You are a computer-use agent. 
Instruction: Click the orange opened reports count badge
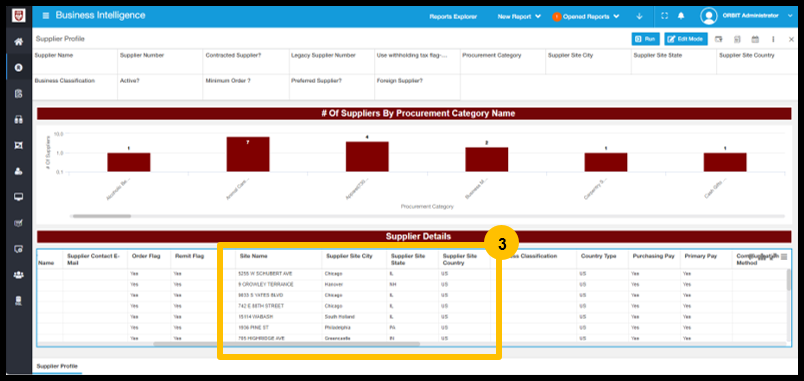pyautogui.click(x=556, y=17)
